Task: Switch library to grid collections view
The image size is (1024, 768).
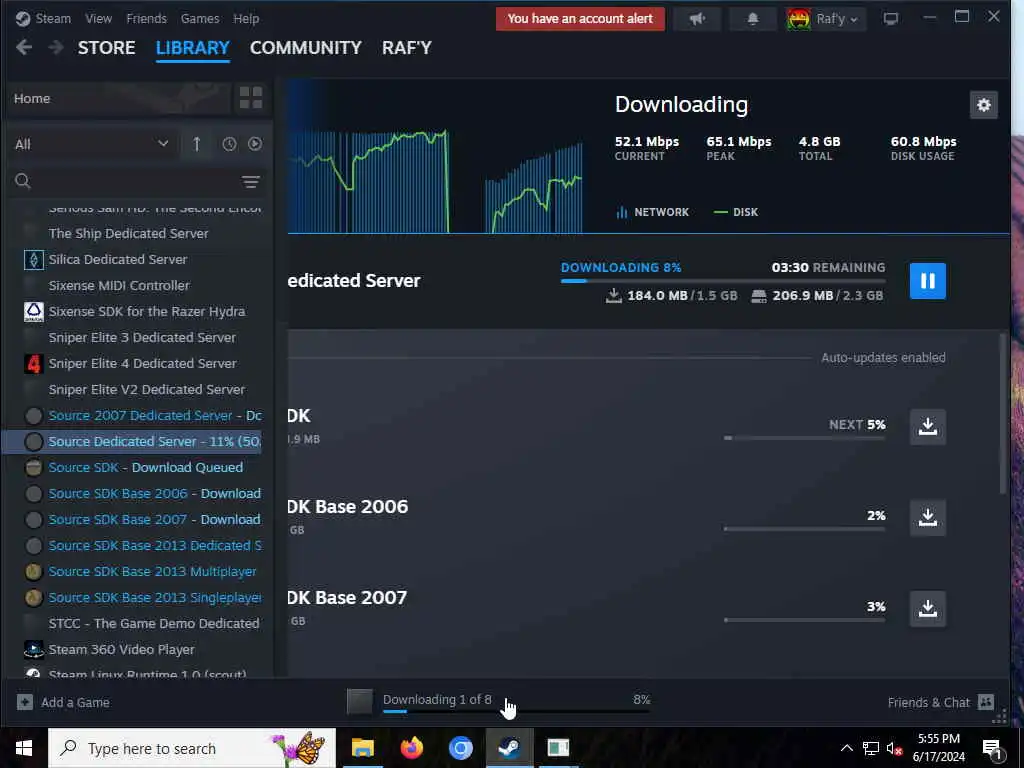Action: pos(251,99)
